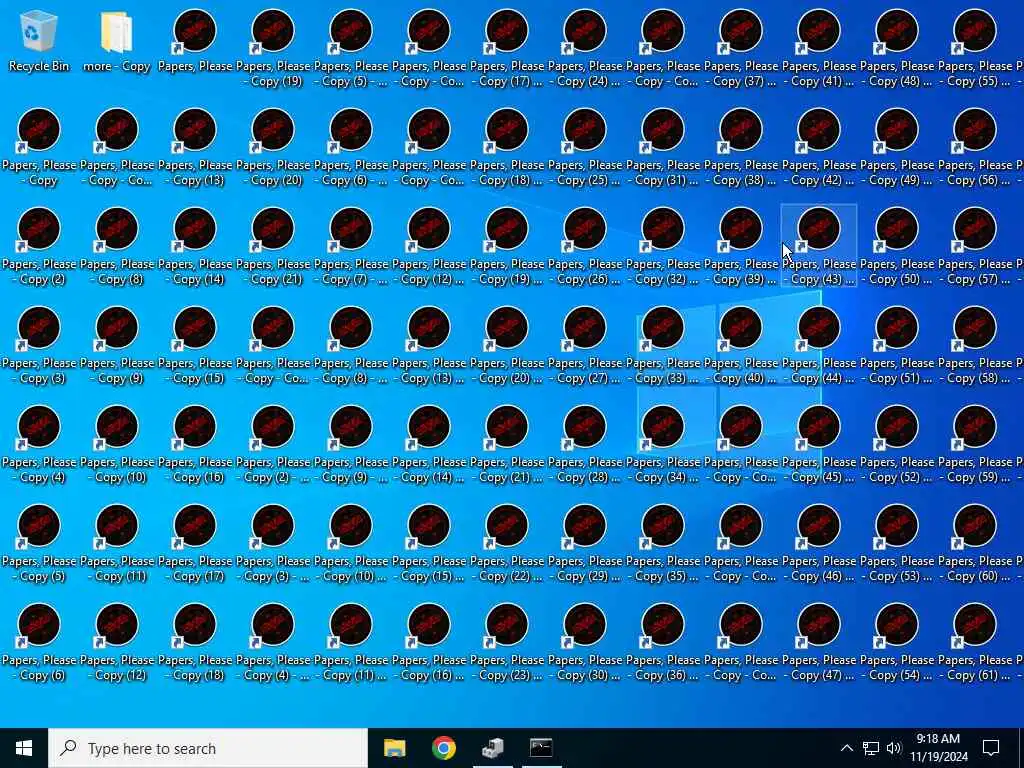Select the Recycle Bin desktop icon

point(39,41)
